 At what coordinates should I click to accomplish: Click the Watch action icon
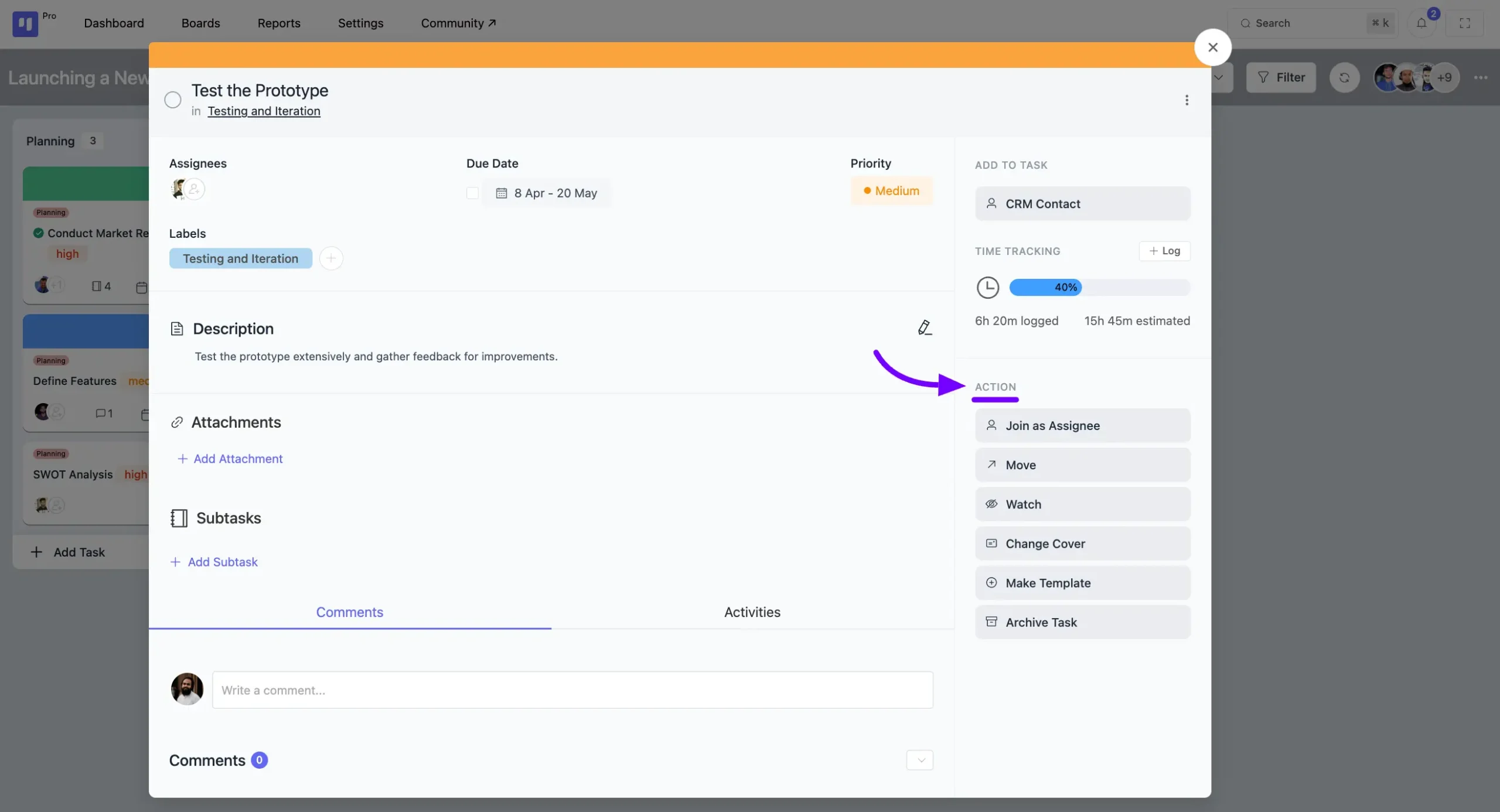pyautogui.click(x=991, y=504)
